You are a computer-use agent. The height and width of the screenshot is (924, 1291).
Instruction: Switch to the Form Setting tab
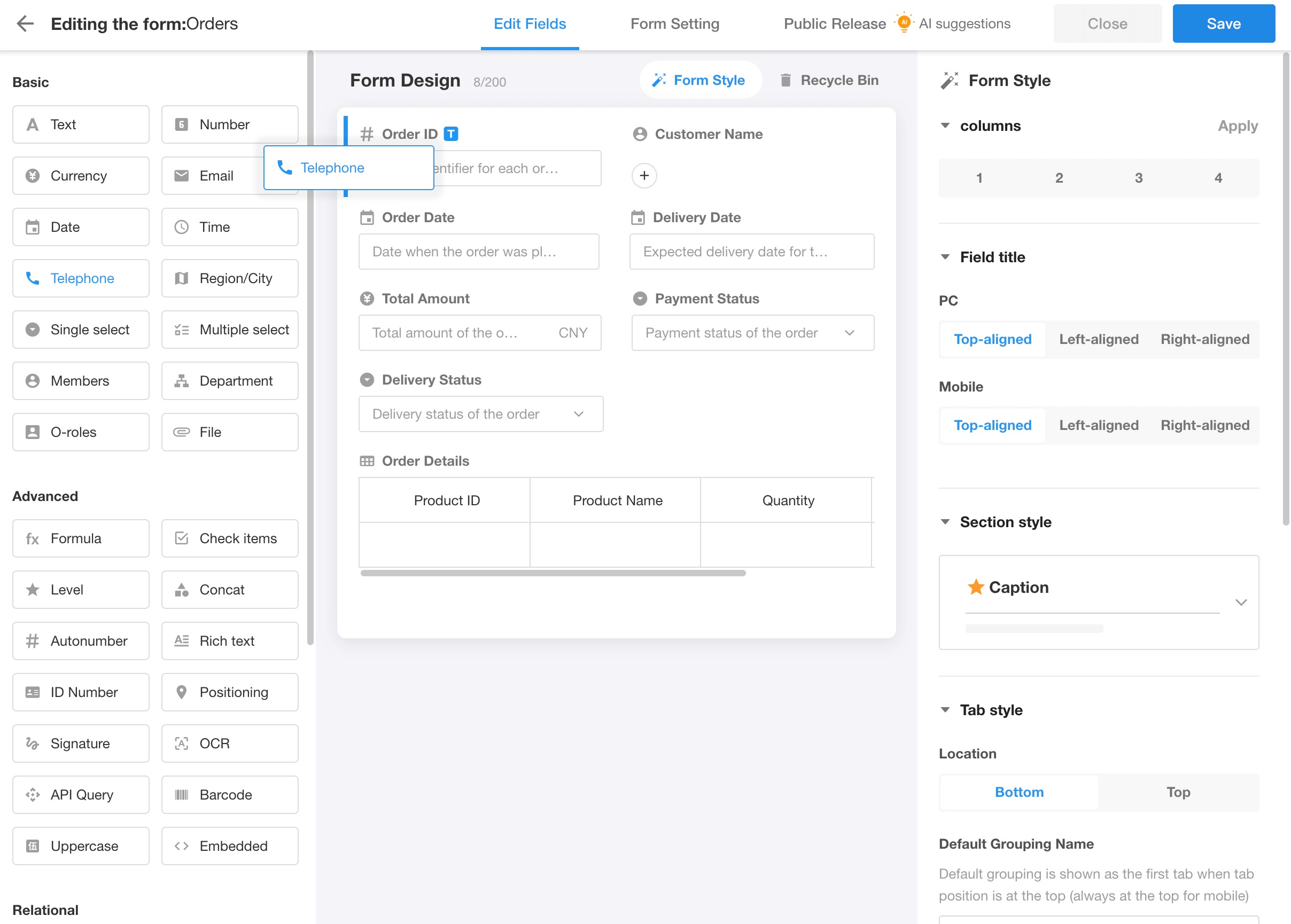pyautogui.click(x=674, y=24)
